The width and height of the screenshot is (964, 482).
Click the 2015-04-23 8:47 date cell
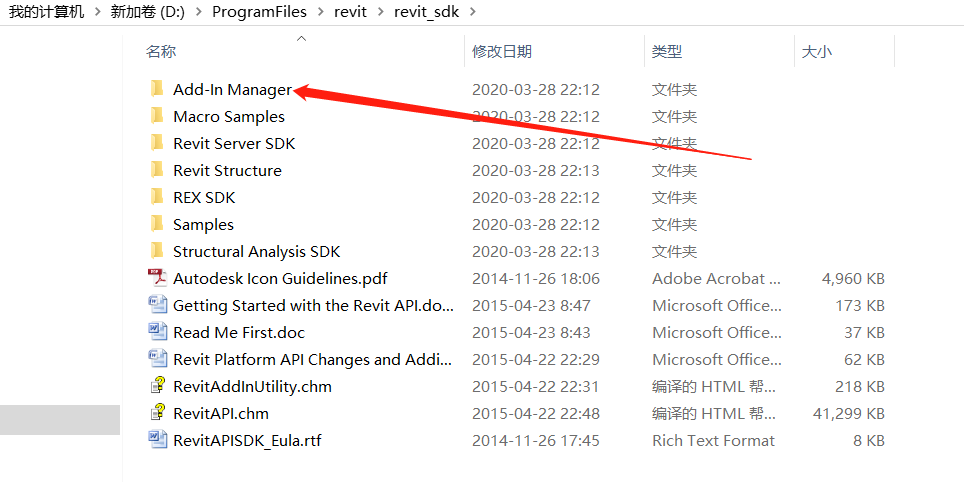(x=531, y=306)
